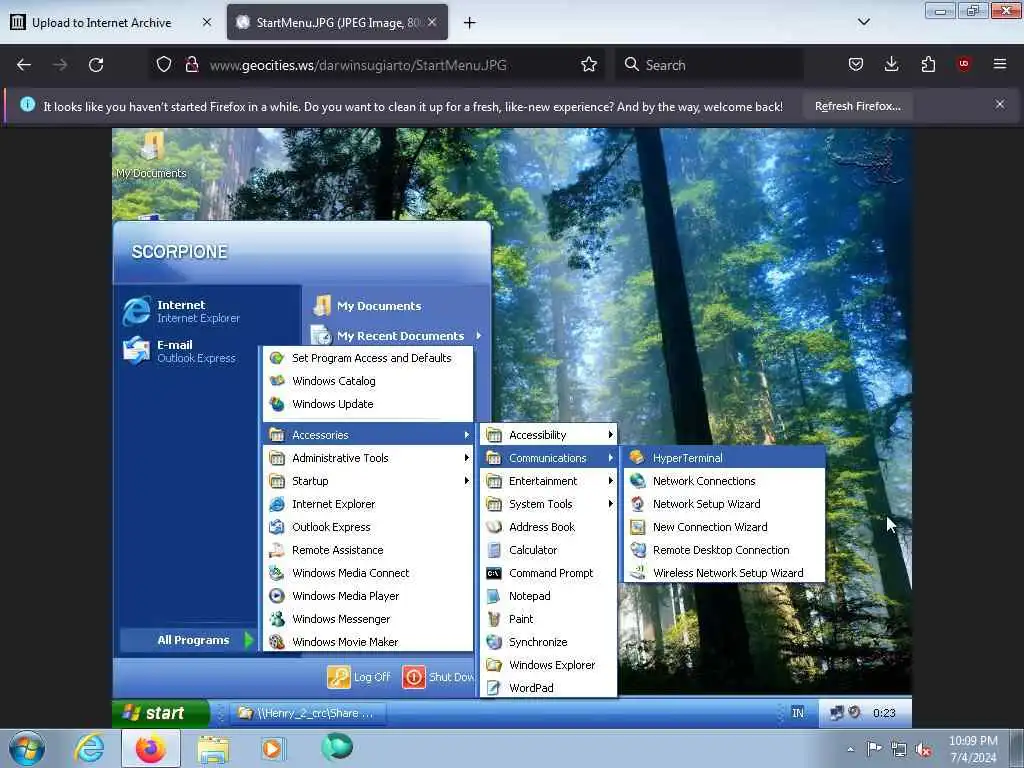Click the XP start button in image
Image resolution: width=1024 pixels, height=768 pixels.
point(161,713)
